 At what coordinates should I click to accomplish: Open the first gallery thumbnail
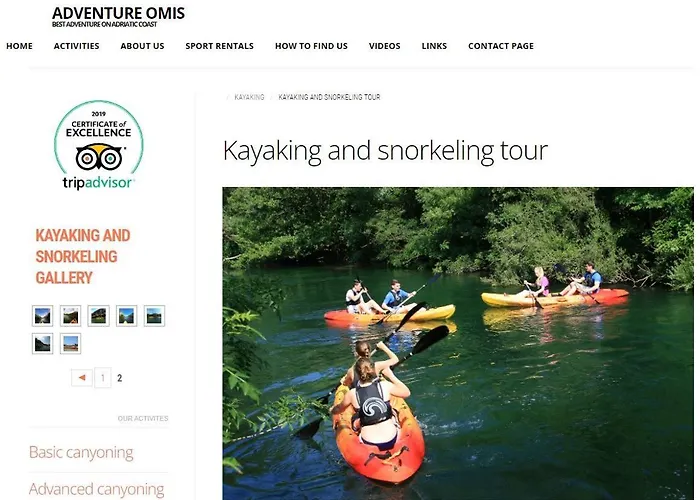point(42,316)
